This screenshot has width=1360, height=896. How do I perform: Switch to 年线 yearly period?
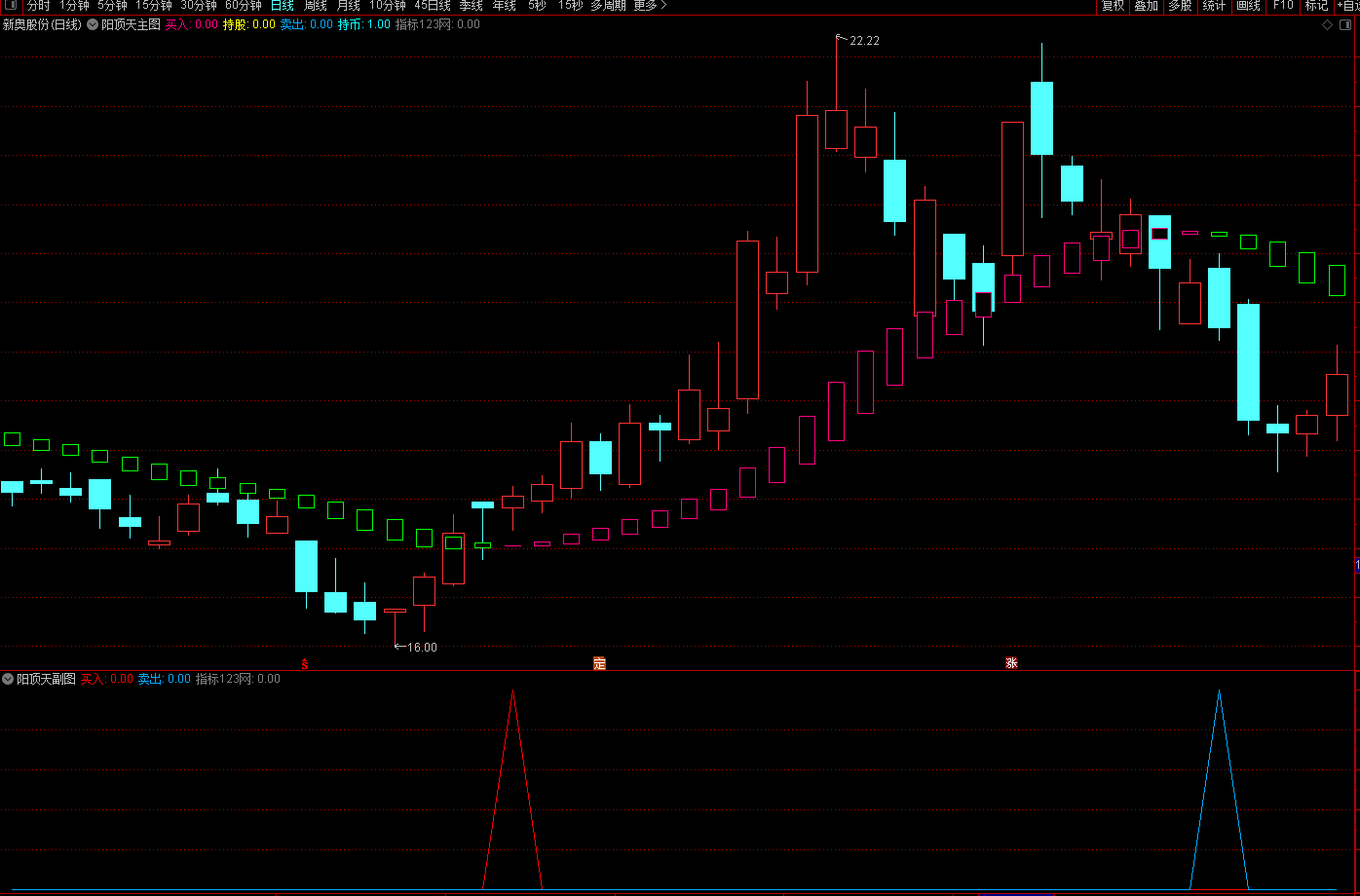505,6
